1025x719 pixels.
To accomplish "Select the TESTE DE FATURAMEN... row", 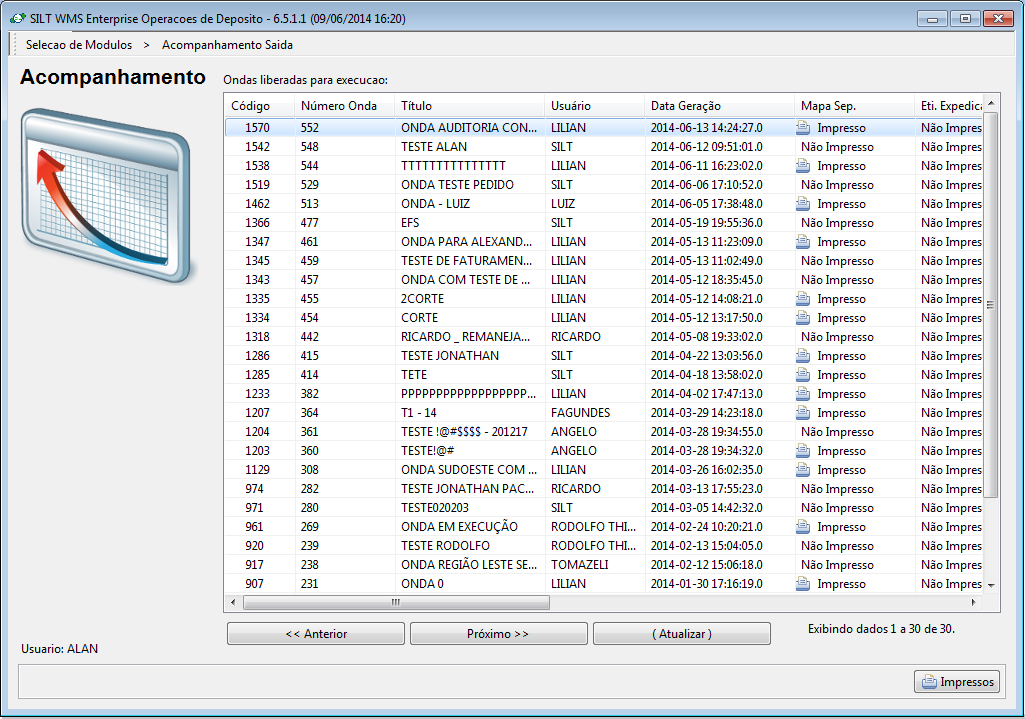I will tap(603, 261).
